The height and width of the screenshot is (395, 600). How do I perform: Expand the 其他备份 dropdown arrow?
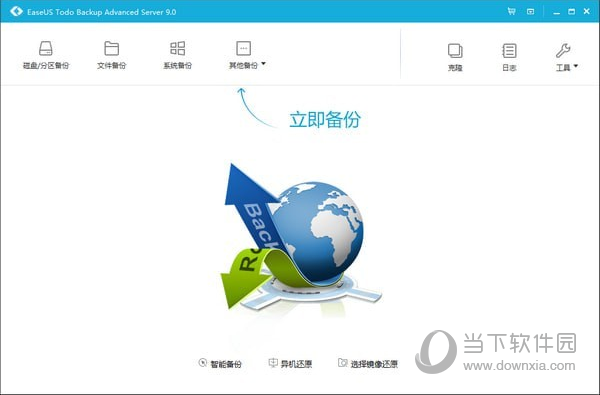click(263, 64)
